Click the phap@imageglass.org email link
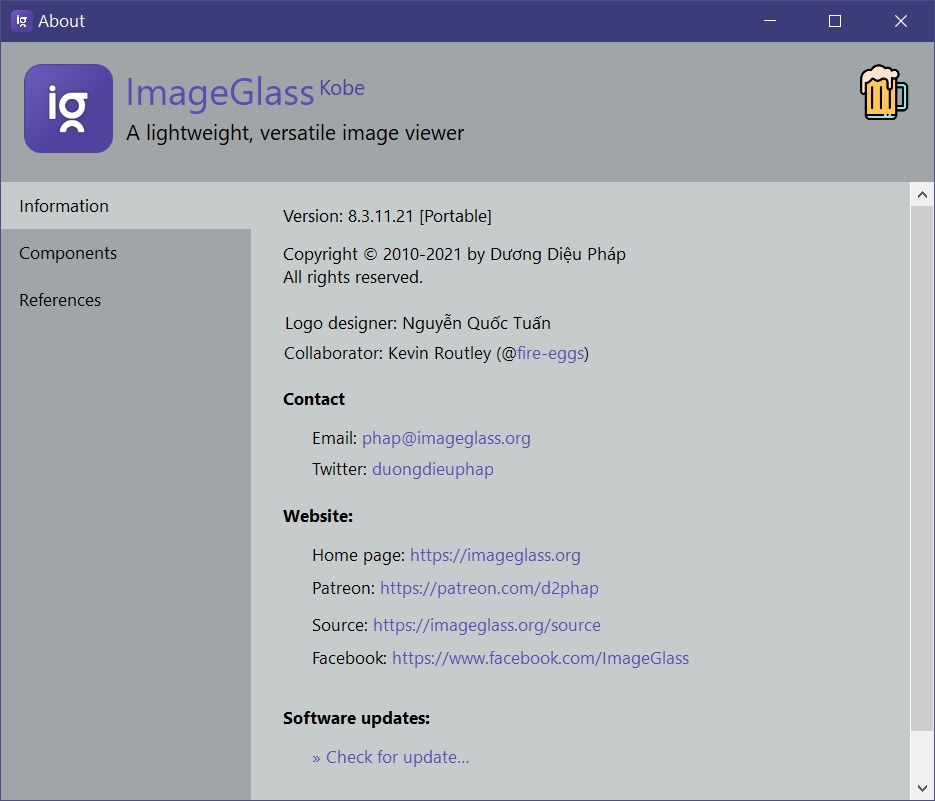The height and width of the screenshot is (801, 935). coord(446,438)
